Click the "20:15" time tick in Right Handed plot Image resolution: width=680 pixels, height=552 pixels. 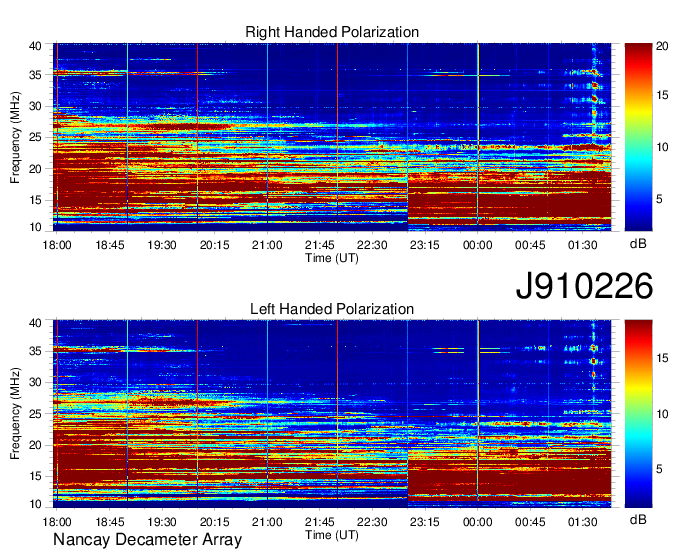coord(214,245)
